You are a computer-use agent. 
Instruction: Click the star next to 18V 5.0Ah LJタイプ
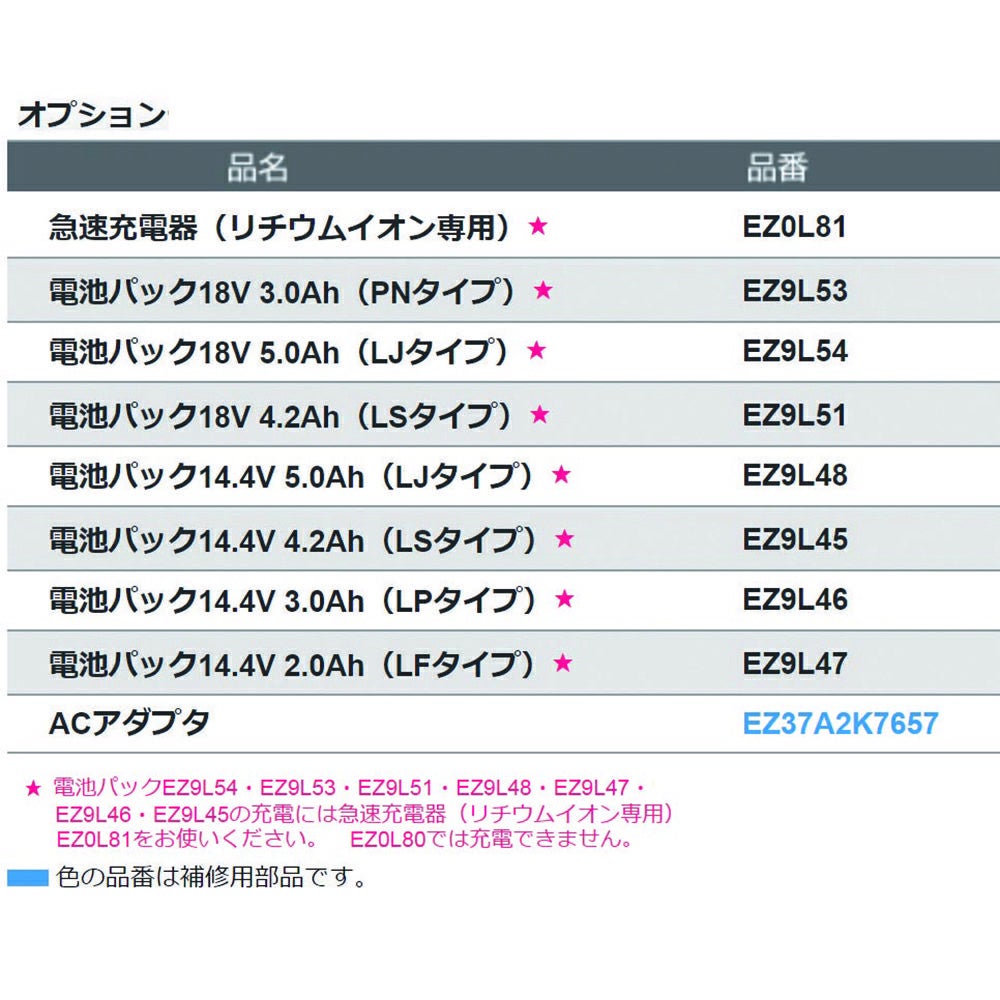tap(537, 351)
